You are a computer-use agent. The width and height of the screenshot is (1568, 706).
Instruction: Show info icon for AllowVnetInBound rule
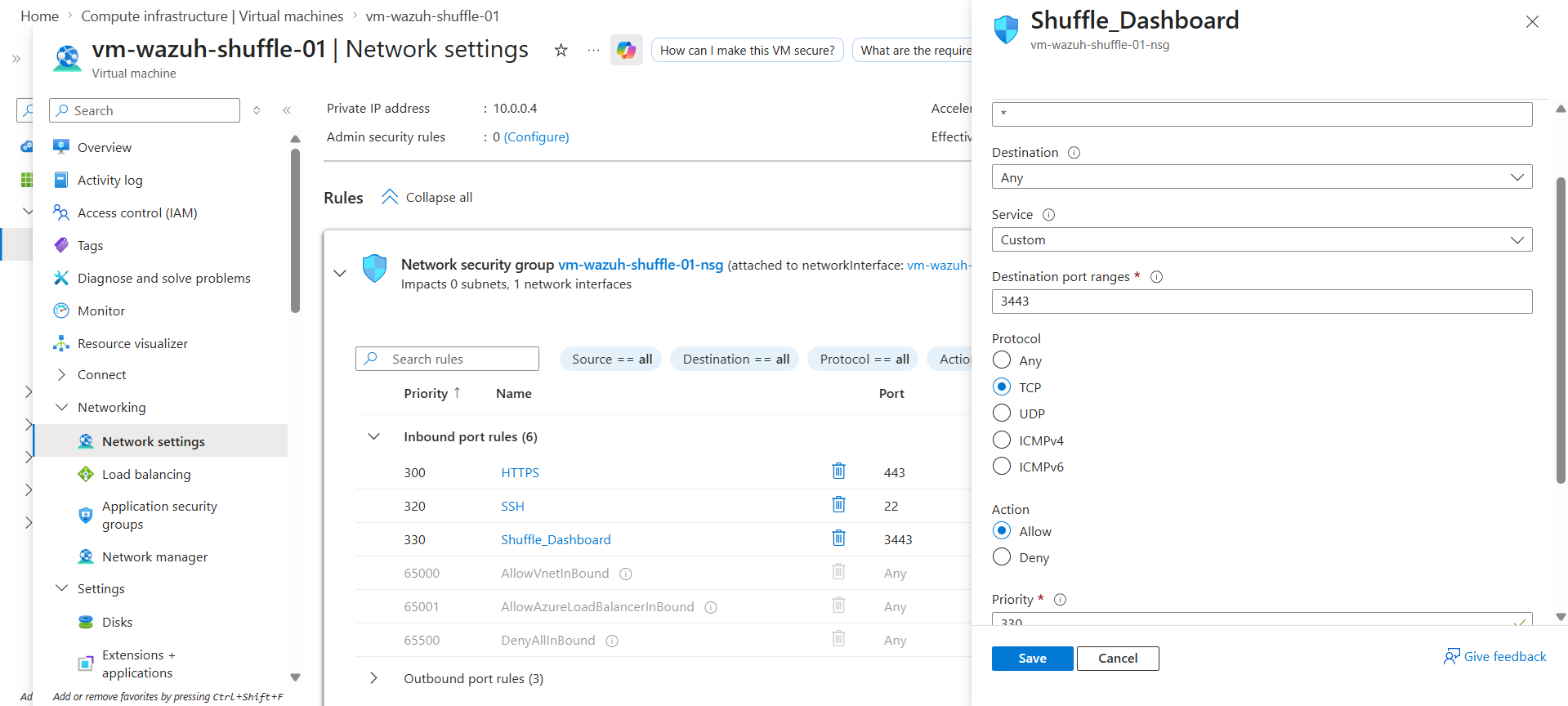click(x=626, y=574)
